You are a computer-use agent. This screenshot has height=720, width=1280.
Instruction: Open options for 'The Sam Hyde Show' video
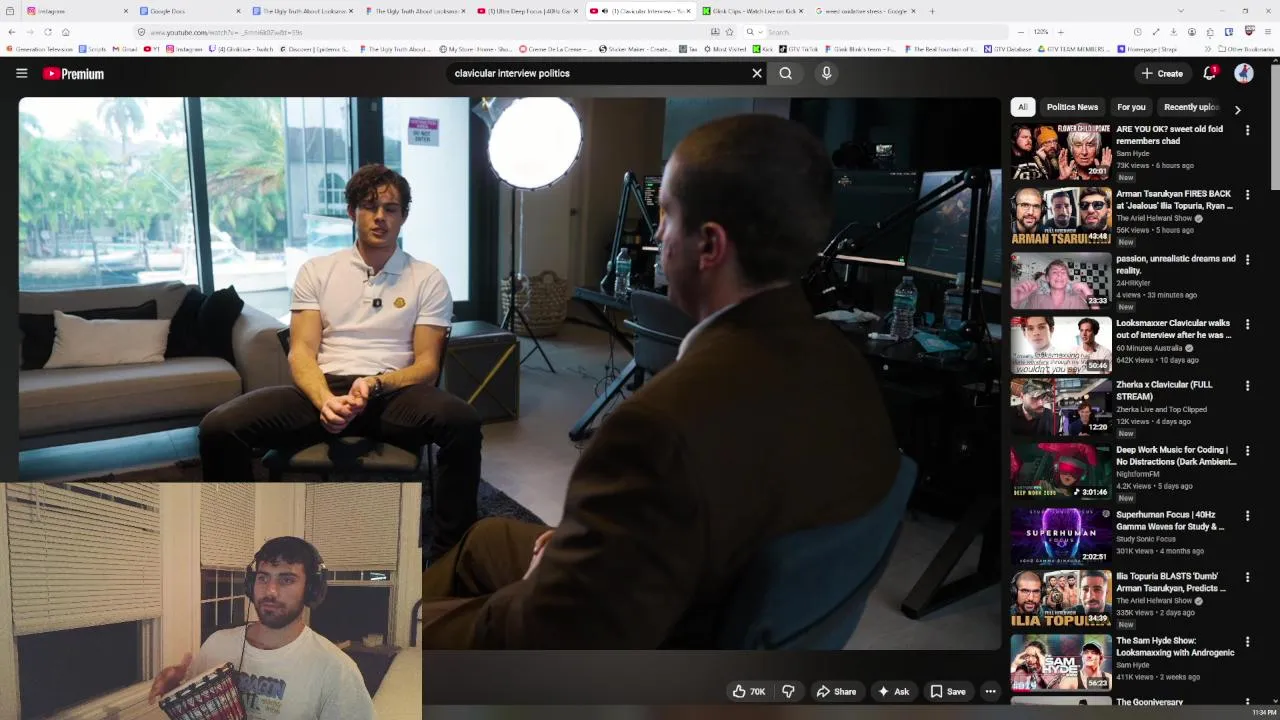click(1247, 641)
